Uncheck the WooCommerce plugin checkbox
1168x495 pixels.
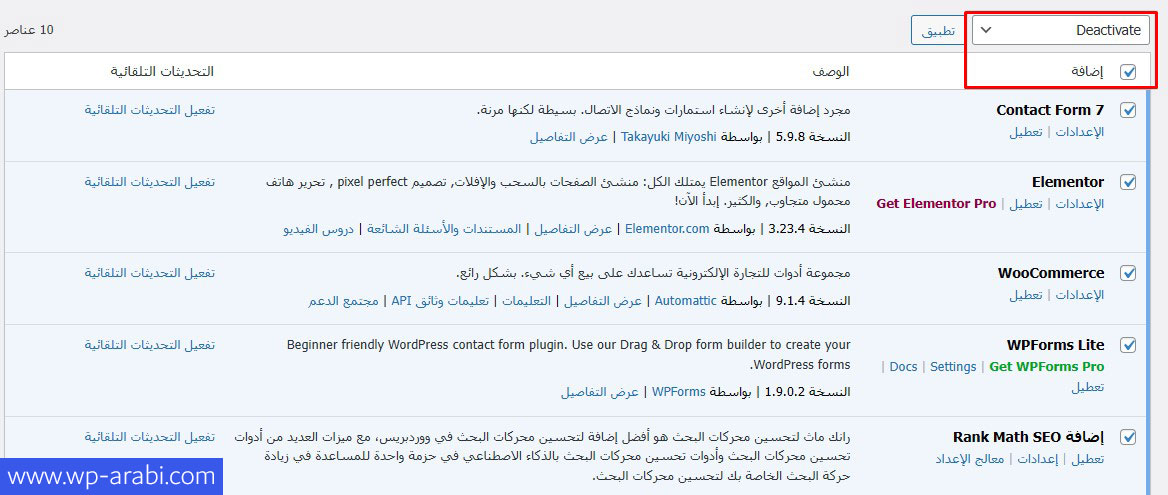tap(1129, 273)
